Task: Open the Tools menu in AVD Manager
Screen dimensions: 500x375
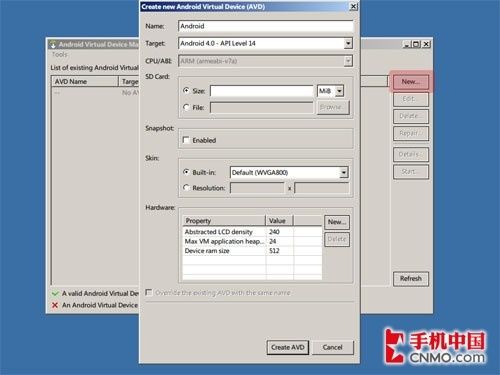Action: click(x=60, y=54)
